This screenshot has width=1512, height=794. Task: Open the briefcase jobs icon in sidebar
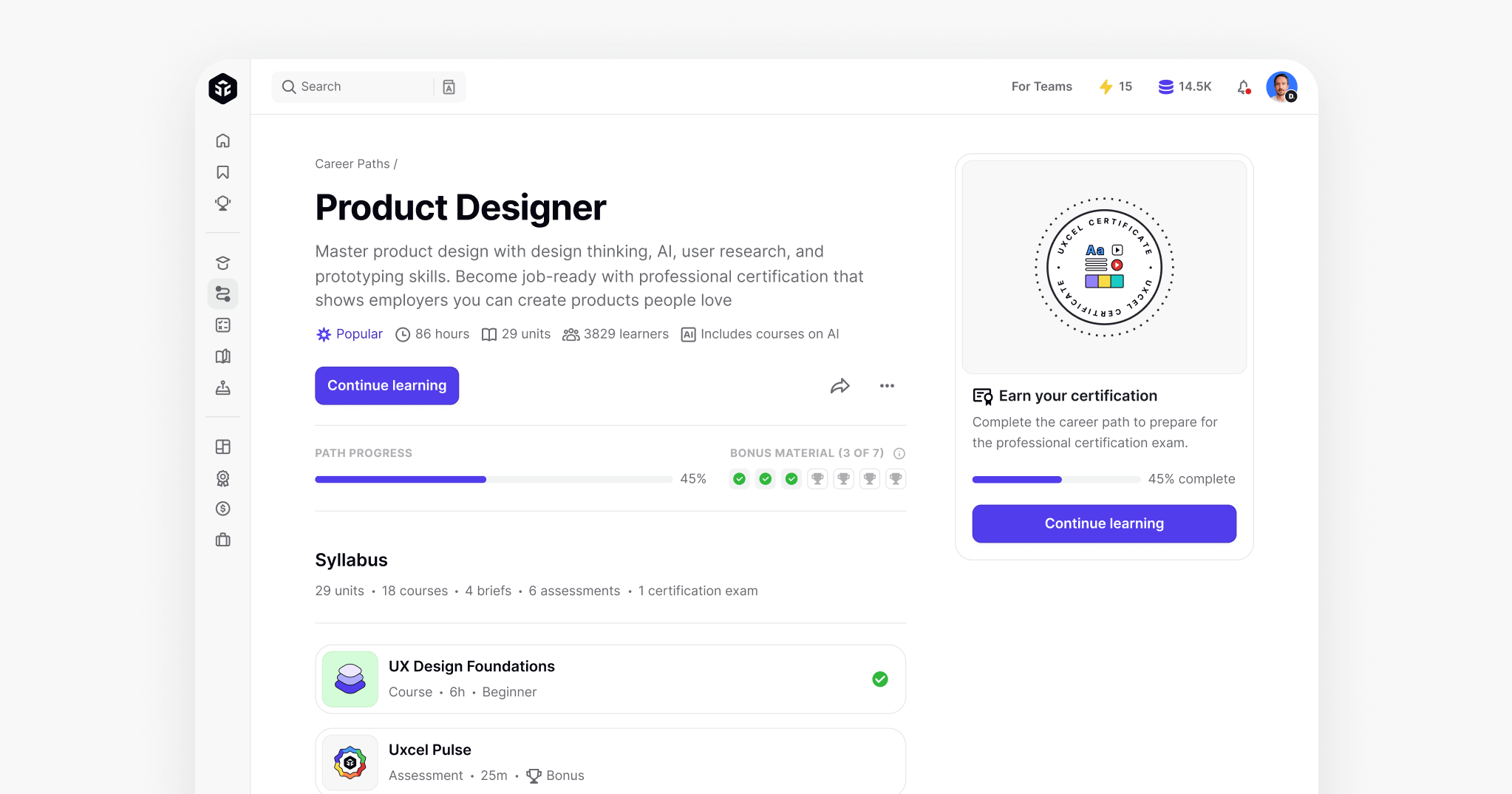click(222, 540)
